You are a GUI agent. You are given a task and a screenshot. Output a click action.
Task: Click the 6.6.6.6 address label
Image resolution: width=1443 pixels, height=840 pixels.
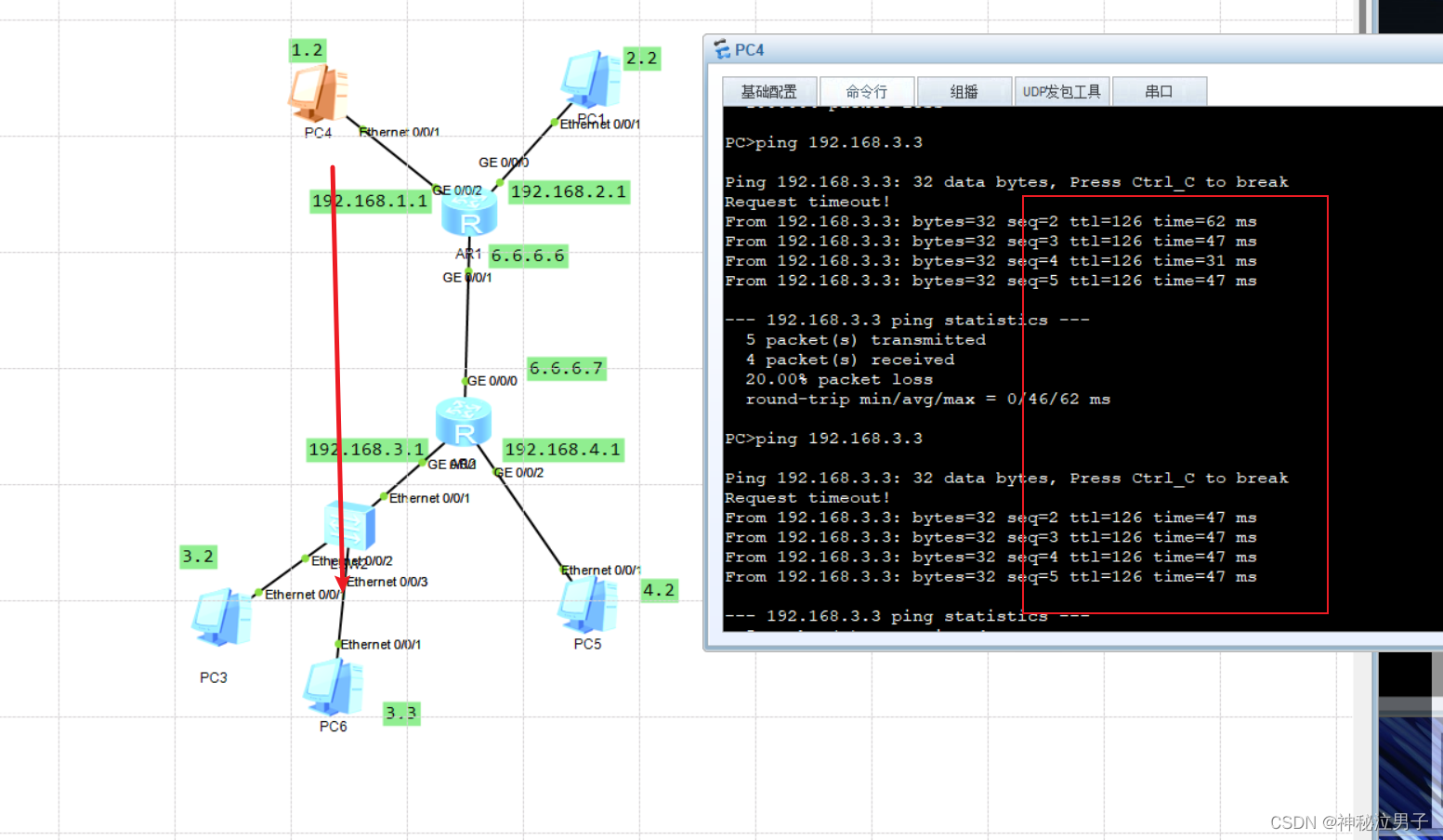click(528, 256)
